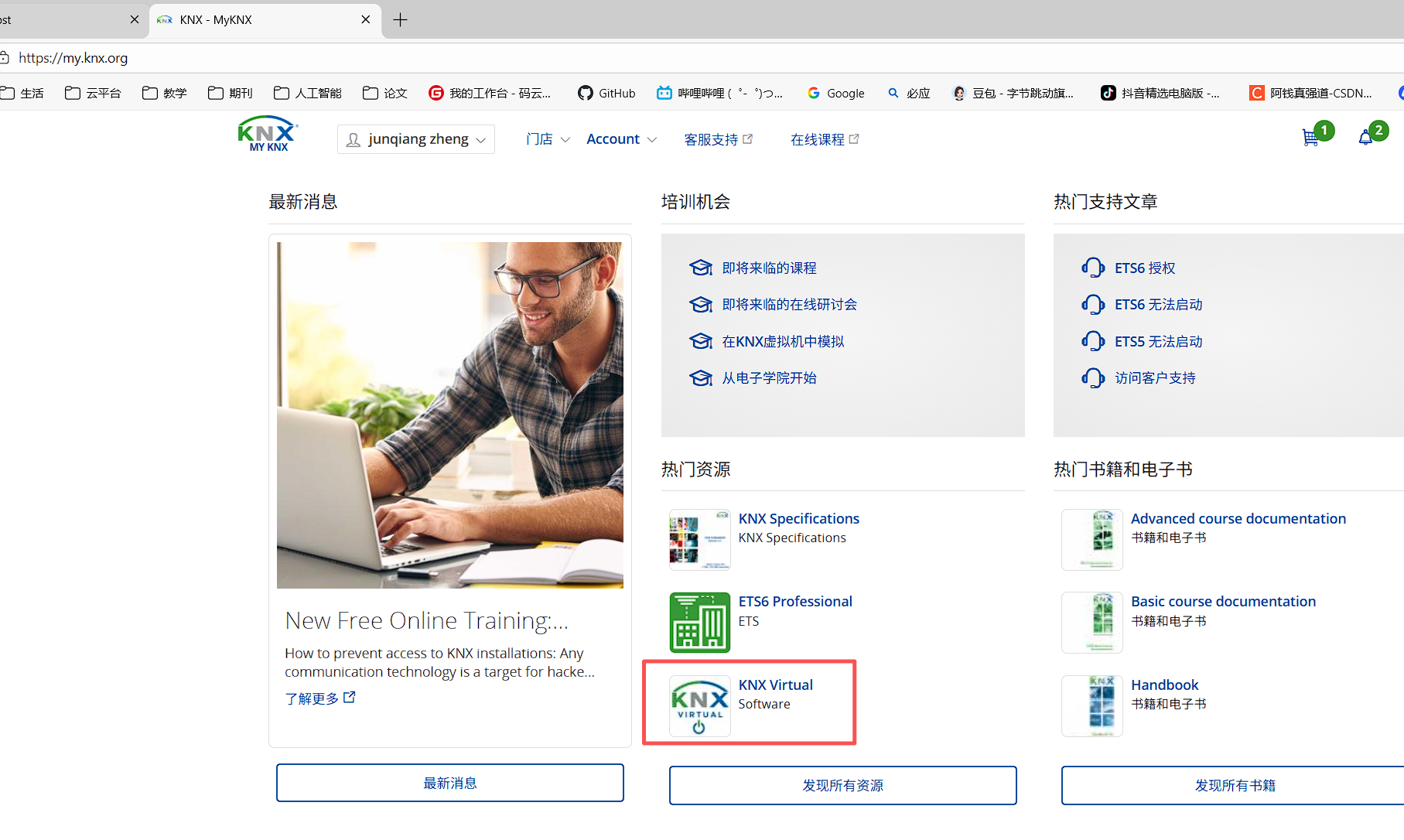Open the 即将来临的课程 link
This screenshot has width=1404, height=840.
(x=769, y=268)
